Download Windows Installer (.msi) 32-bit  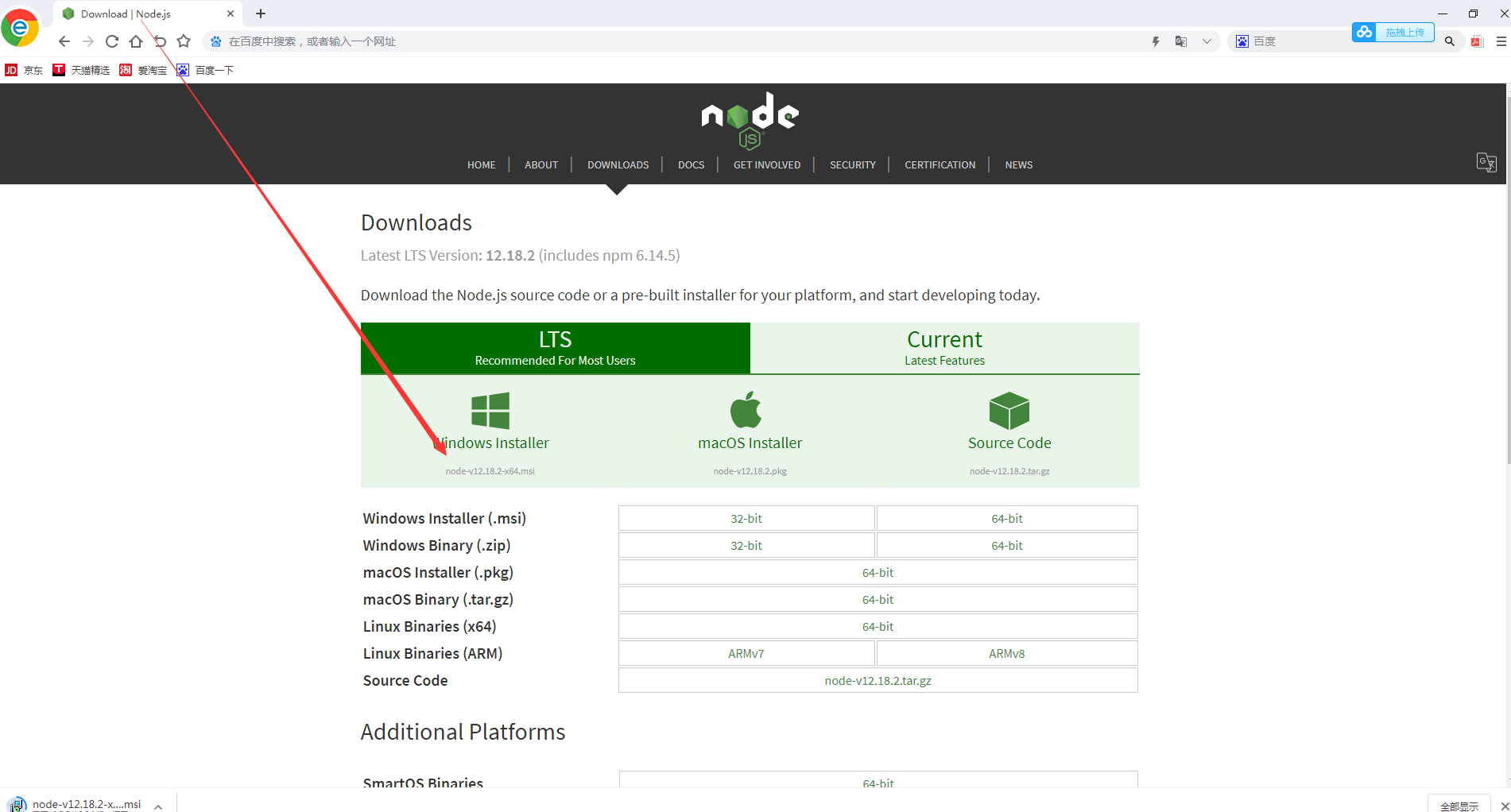[746, 518]
